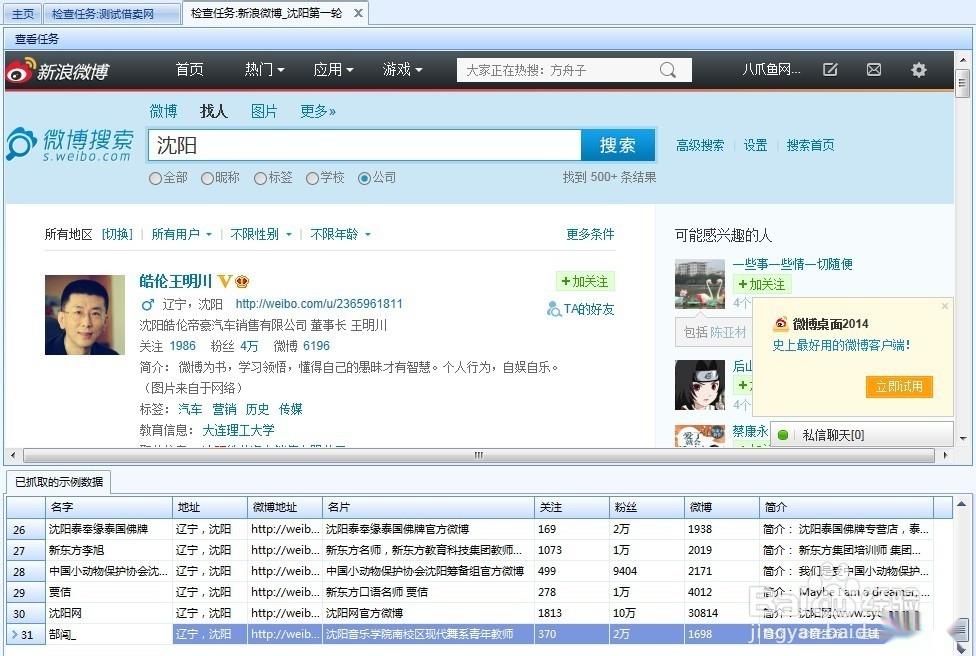
Task: Open the 所有用户 filter dropdown
Action: click(182, 235)
